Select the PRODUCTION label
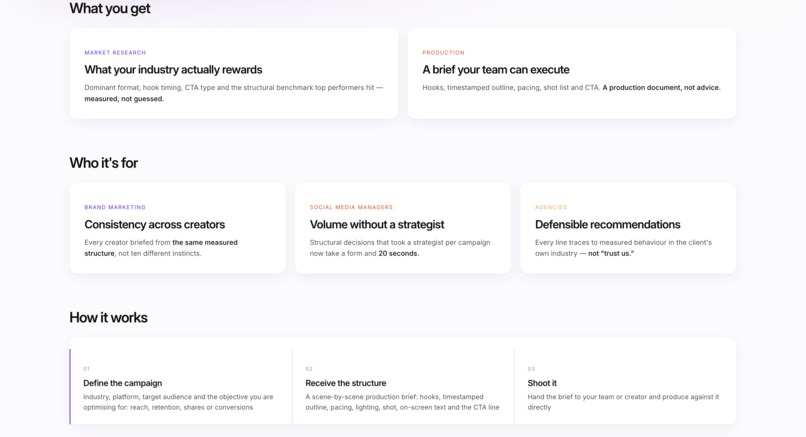 (443, 52)
